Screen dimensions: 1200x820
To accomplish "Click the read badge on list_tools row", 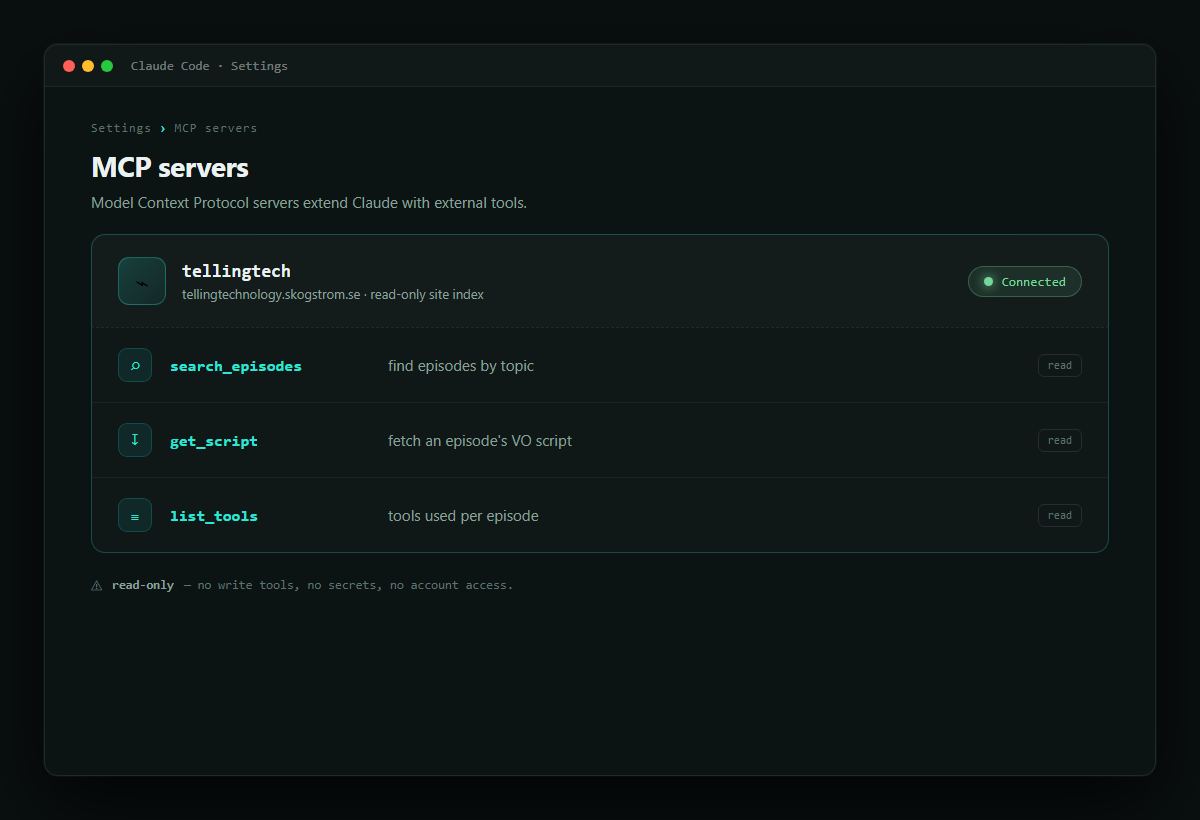I will [x=1059, y=515].
